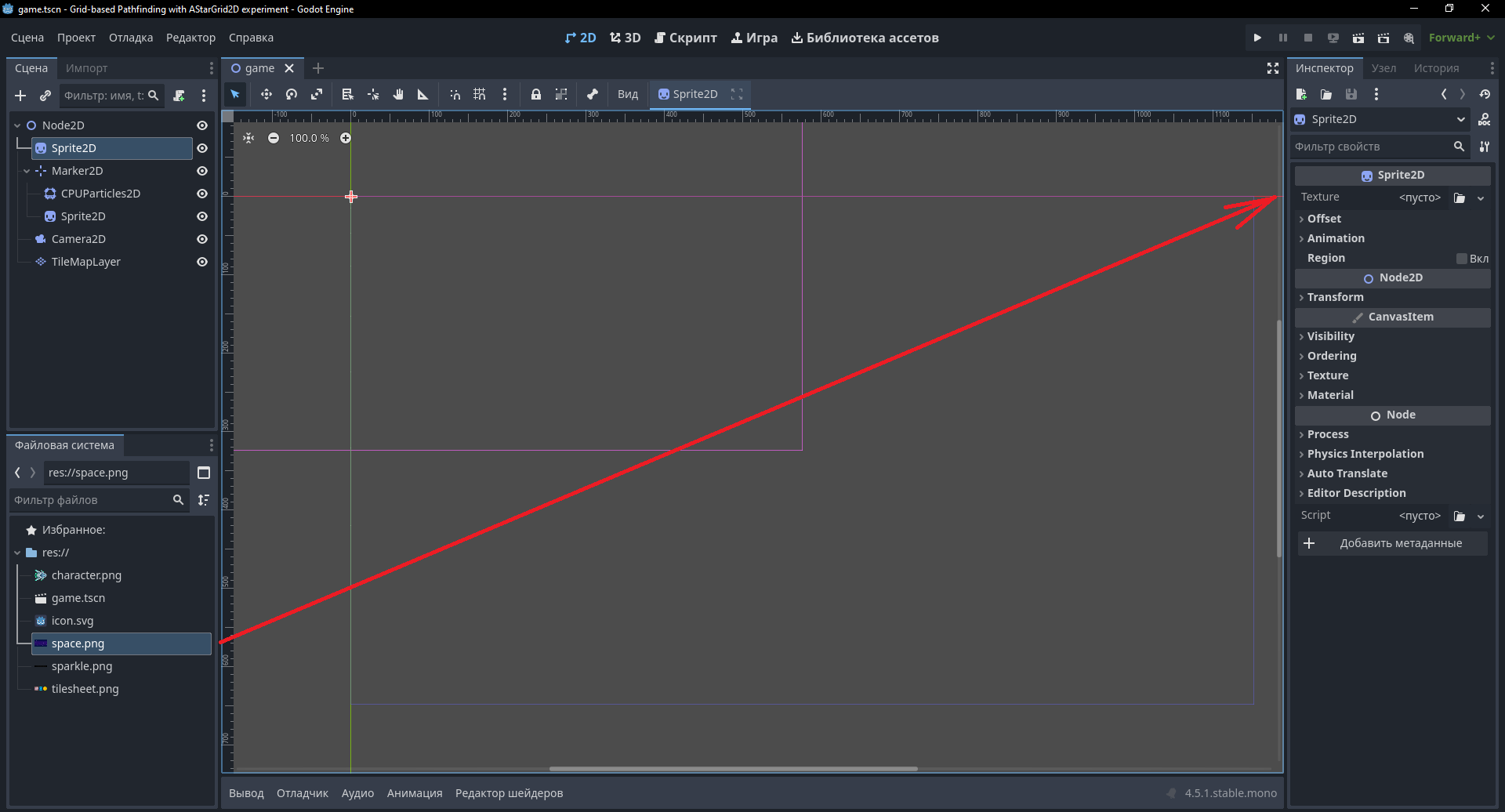This screenshot has width=1505, height=812.
Task: Enable the Region checkbox in Inspector
Action: click(1461, 259)
